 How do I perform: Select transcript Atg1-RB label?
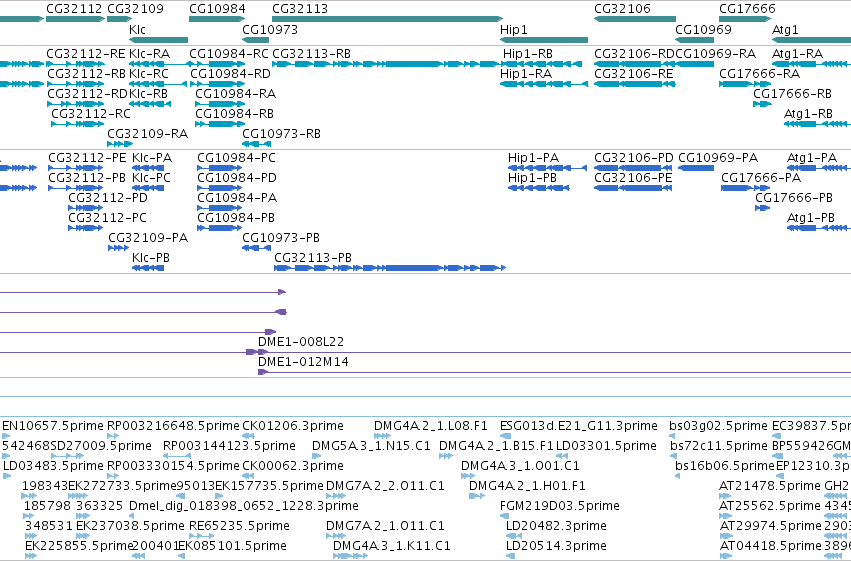click(x=808, y=114)
